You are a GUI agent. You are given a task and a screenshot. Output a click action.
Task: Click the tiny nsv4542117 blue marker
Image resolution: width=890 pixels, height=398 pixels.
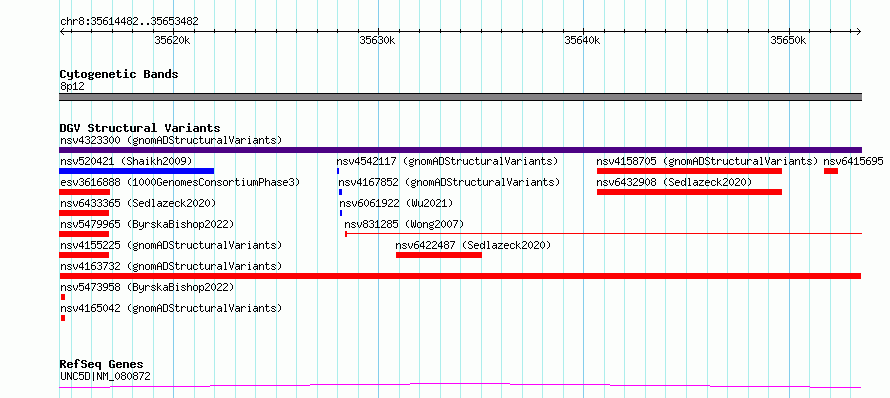pos(338,171)
